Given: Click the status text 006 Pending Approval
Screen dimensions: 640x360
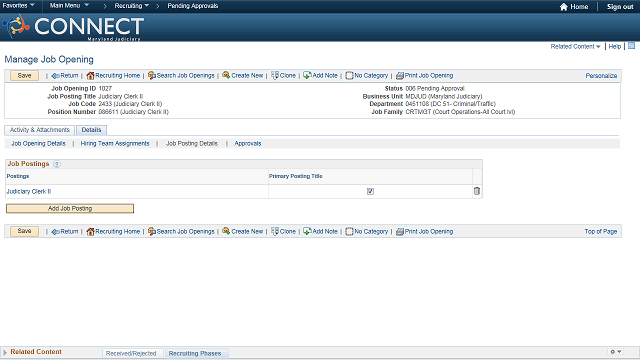Looking at the screenshot, I should click(435, 88).
